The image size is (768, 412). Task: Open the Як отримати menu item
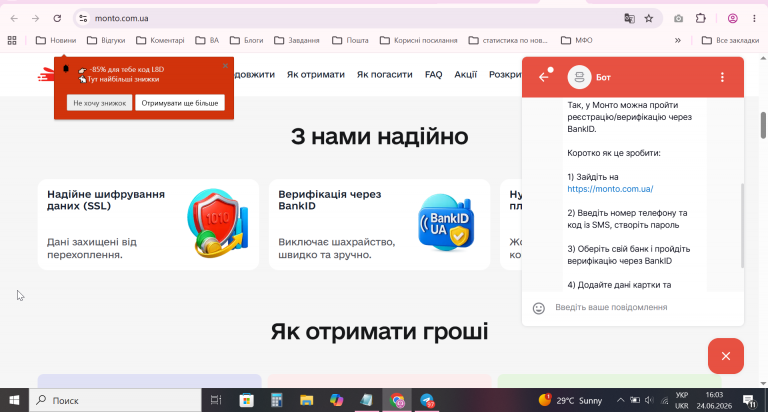316,74
